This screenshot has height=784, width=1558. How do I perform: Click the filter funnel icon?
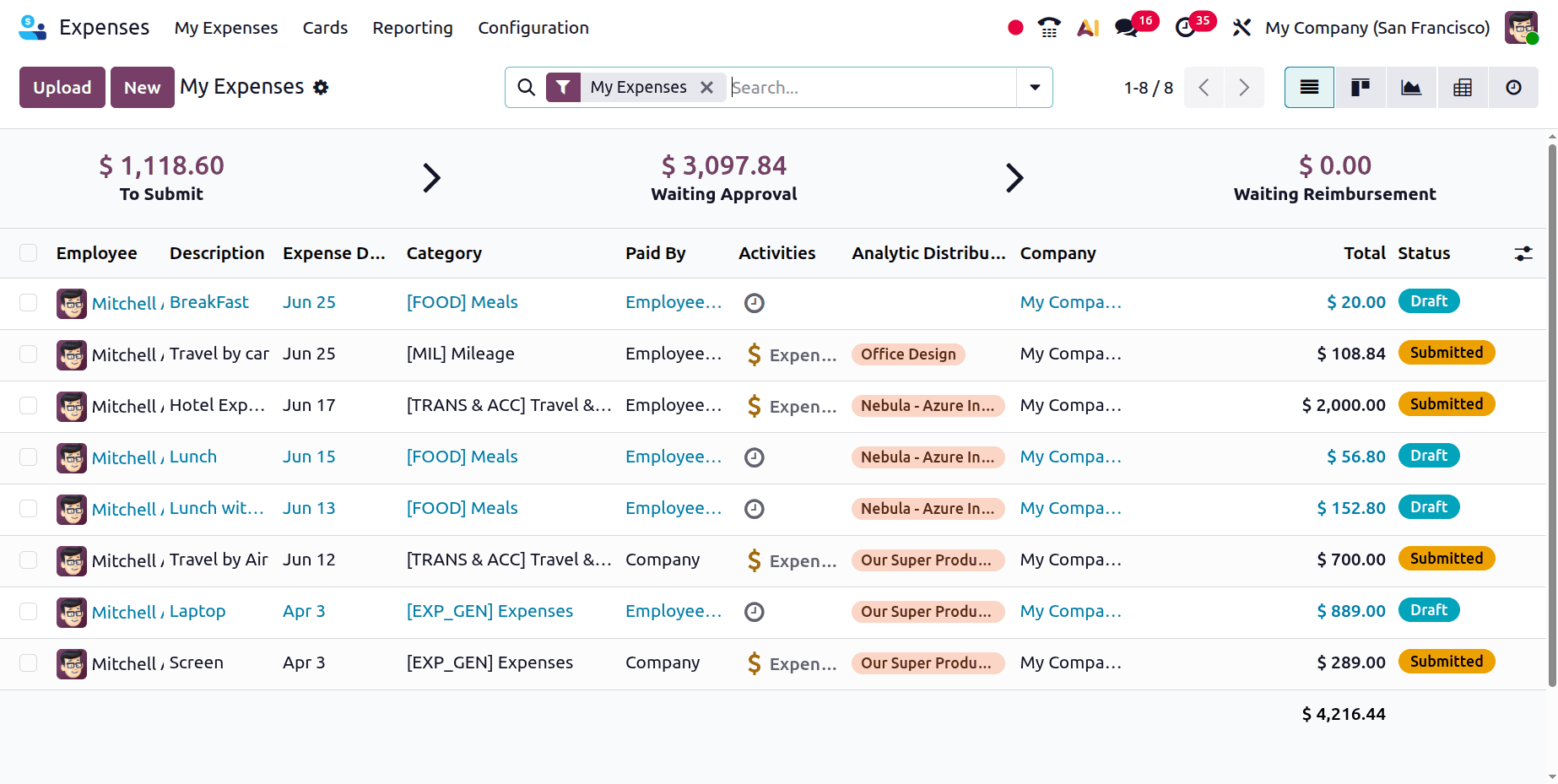[563, 87]
